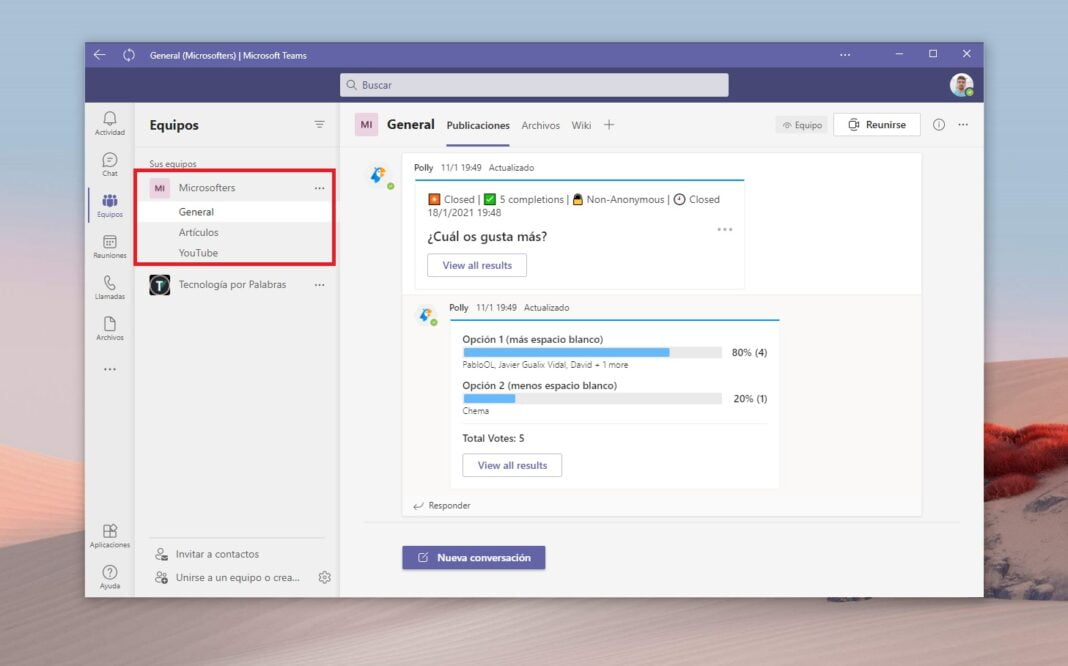Viewport: 1068px width, 666px height.
Task: Switch to the Wiki tab
Action: (x=581, y=126)
